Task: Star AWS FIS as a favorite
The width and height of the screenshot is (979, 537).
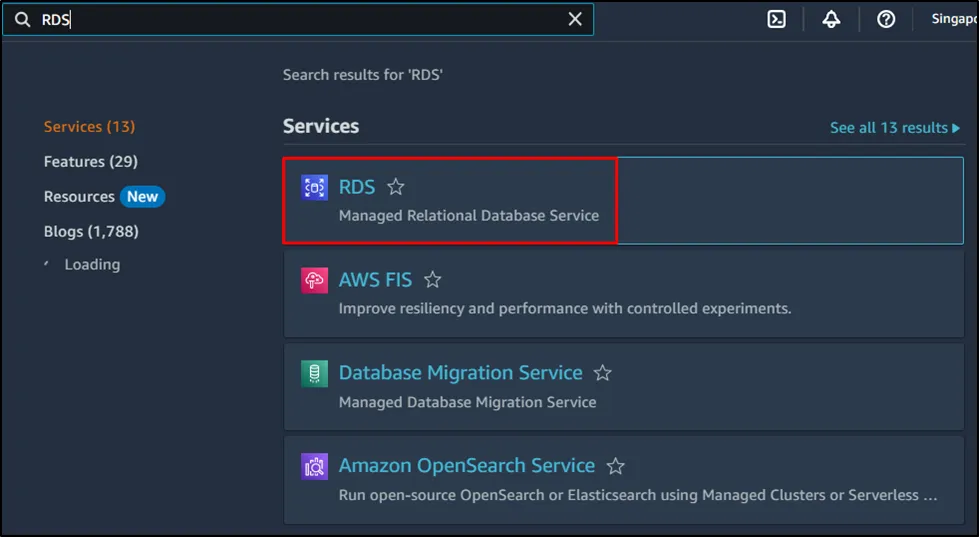Action: pos(432,280)
